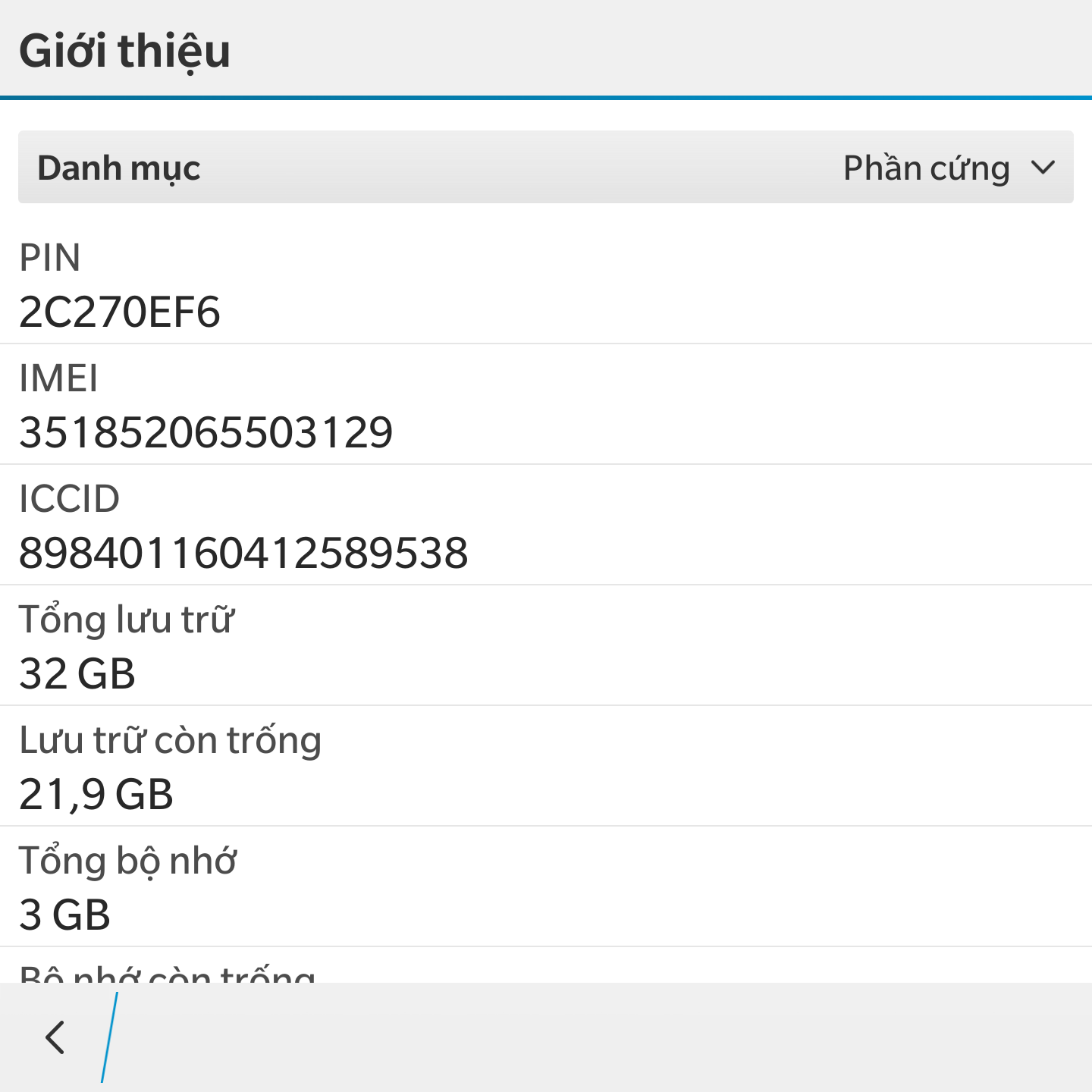The image size is (1092, 1092).
Task: Select the 3 GB total memory value
Action: pos(65,915)
